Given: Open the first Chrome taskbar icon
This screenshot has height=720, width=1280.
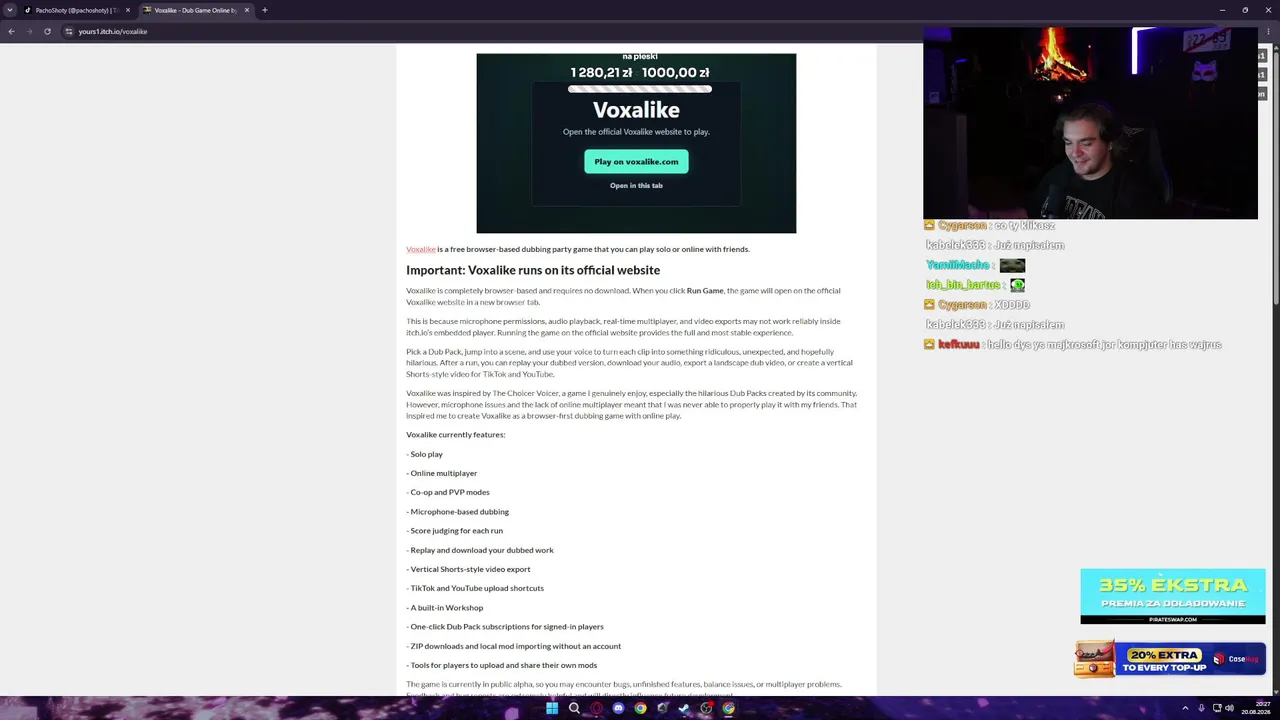Looking at the screenshot, I should (640, 708).
